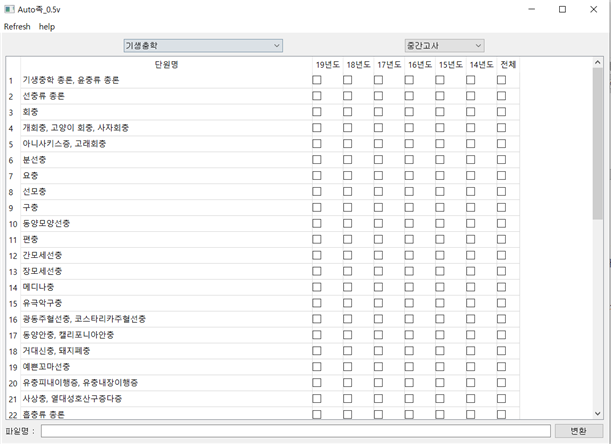
Task: Check 16년도 box for row 11 편충
Action: [x=409, y=239]
